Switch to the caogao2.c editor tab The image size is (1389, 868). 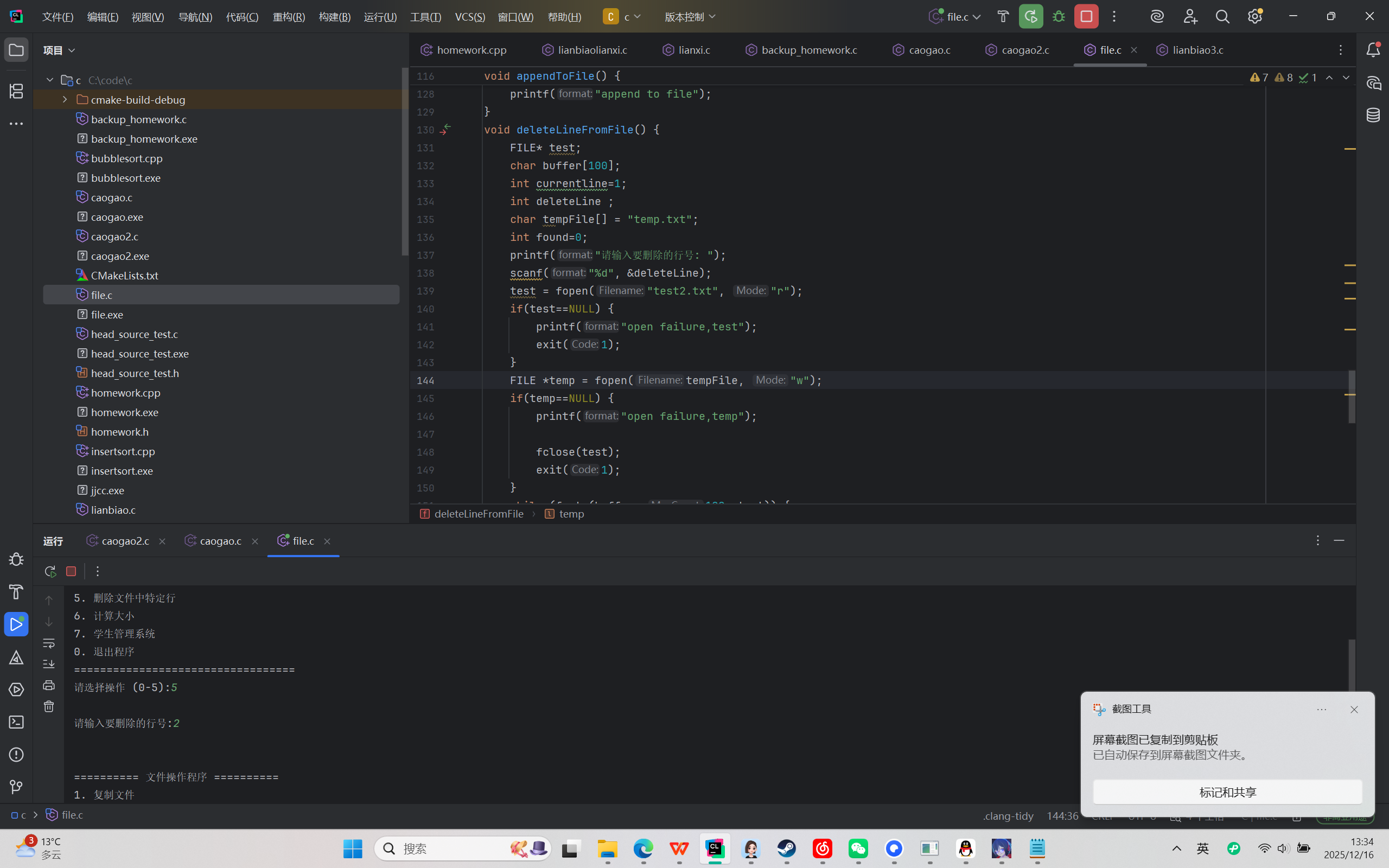(1024, 50)
